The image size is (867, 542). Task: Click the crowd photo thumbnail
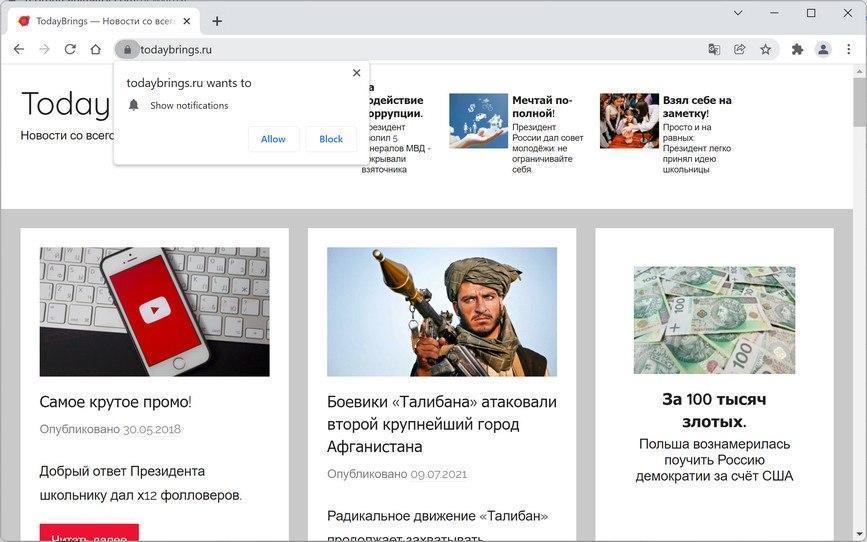tap(629, 121)
